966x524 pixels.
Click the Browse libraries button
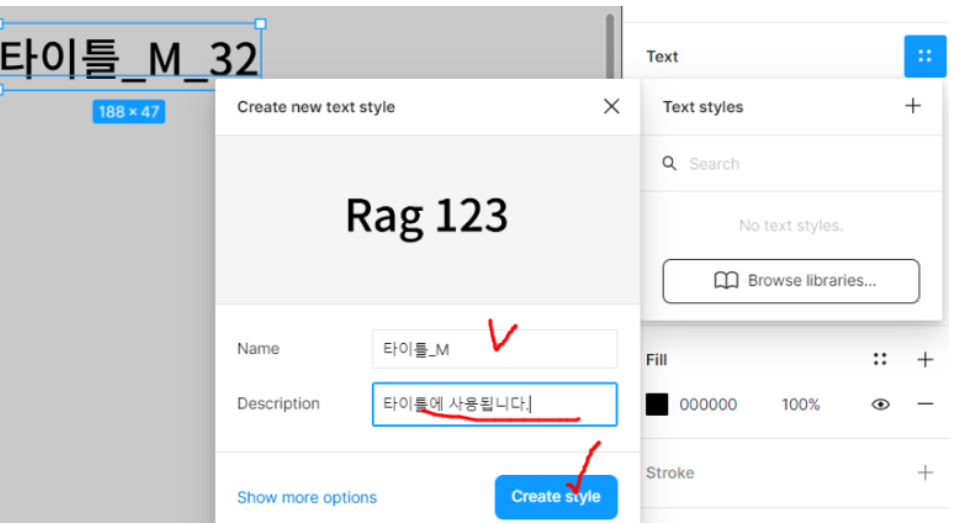tap(791, 281)
